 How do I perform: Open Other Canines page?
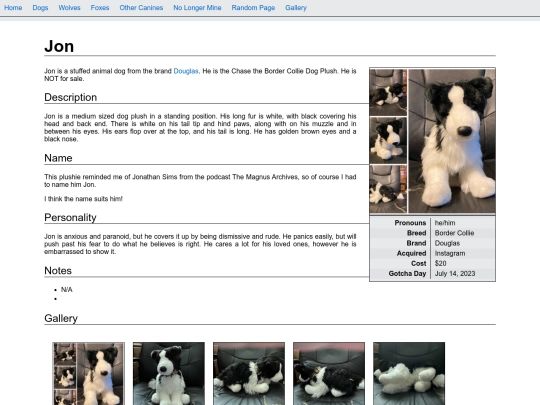(x=141, y=8)
